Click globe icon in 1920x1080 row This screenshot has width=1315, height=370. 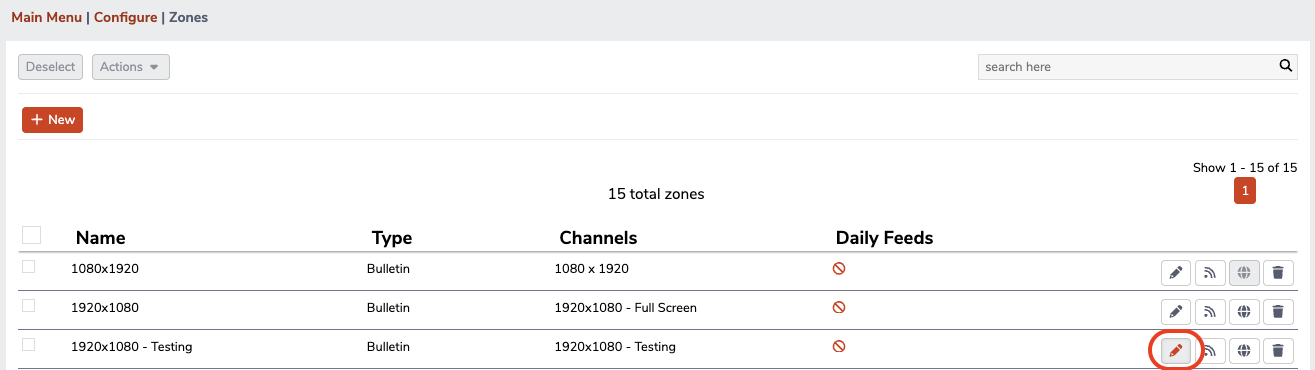coord(1244,311)
